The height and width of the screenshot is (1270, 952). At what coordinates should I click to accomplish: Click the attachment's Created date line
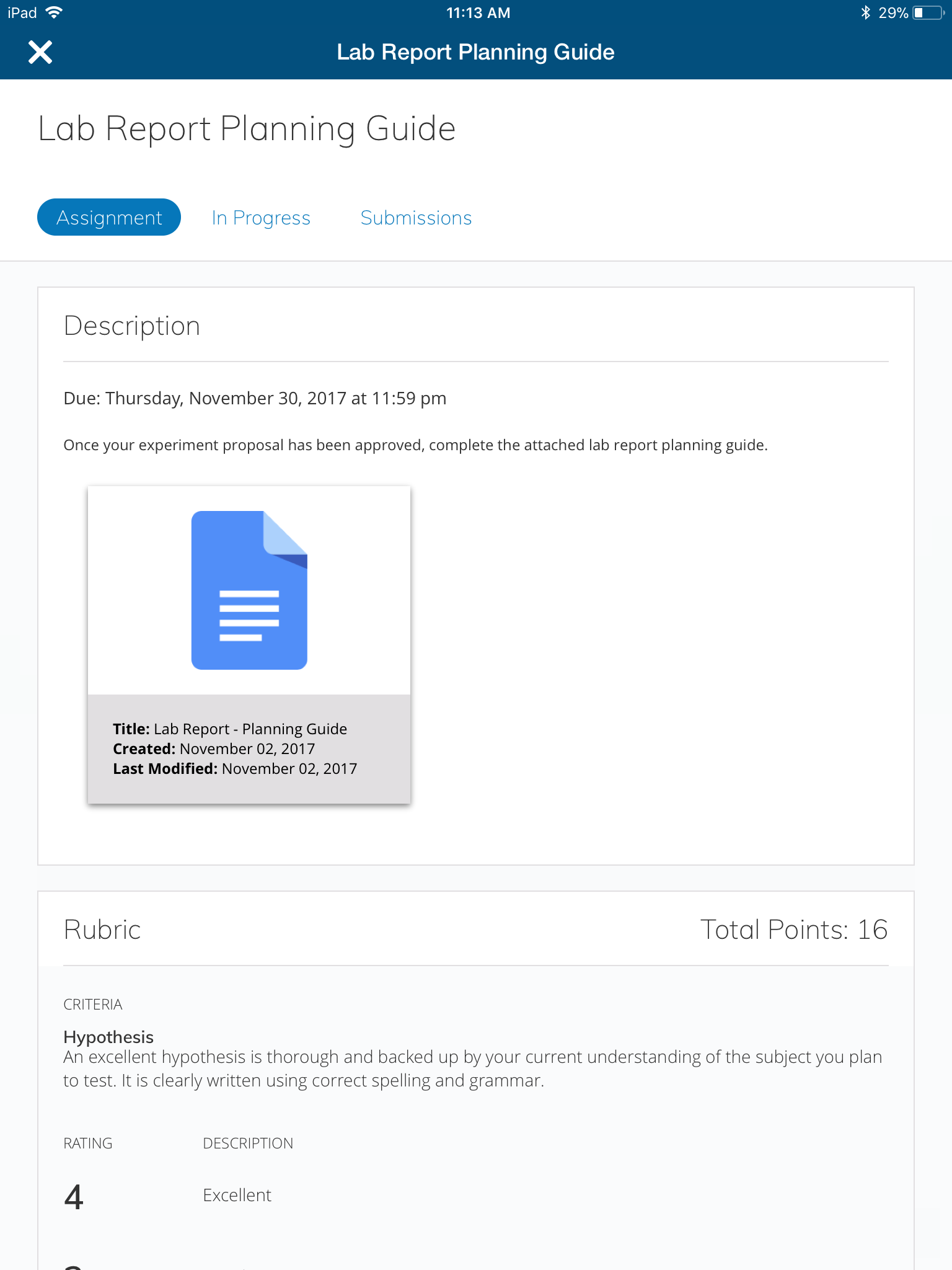tap(214, 748)
